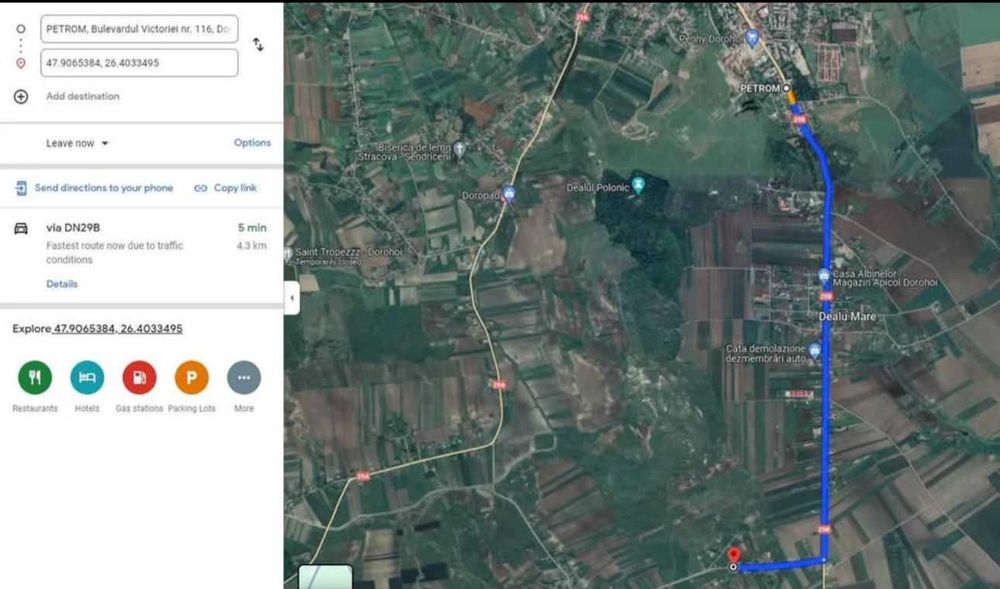Select the via DN29B route

141,255
